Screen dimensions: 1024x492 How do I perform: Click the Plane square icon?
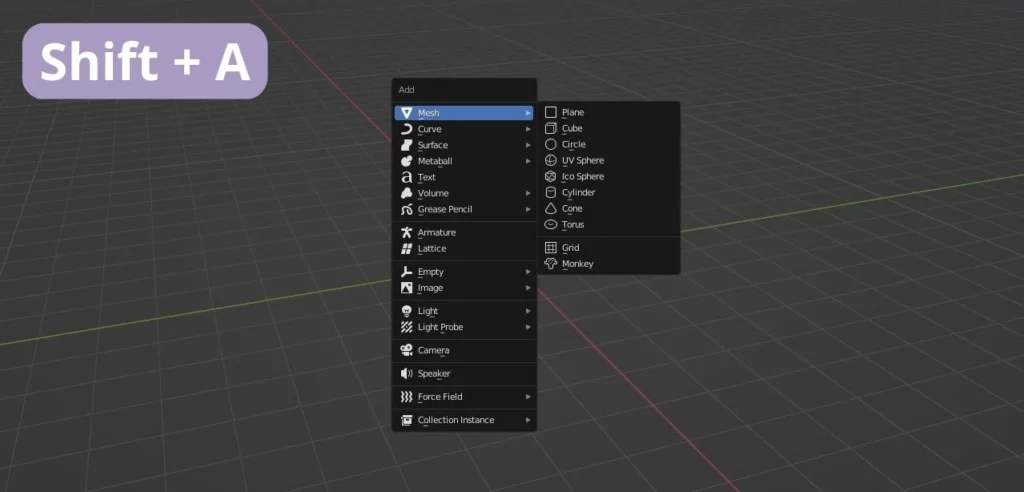pyautogui.click(x=551, y=112)
